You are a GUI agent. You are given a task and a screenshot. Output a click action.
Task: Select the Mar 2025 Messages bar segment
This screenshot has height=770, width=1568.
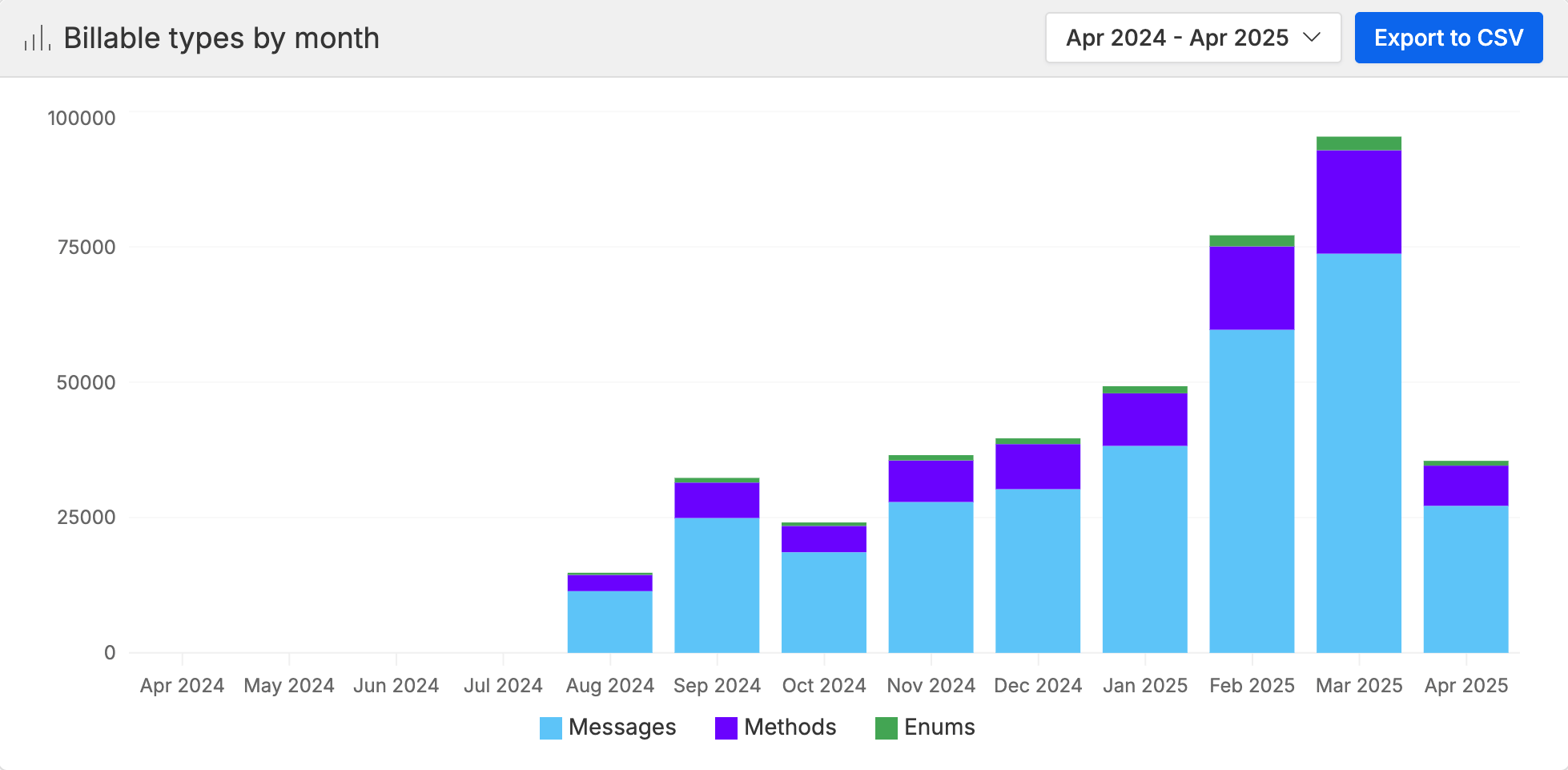[x=1359, y=453]
